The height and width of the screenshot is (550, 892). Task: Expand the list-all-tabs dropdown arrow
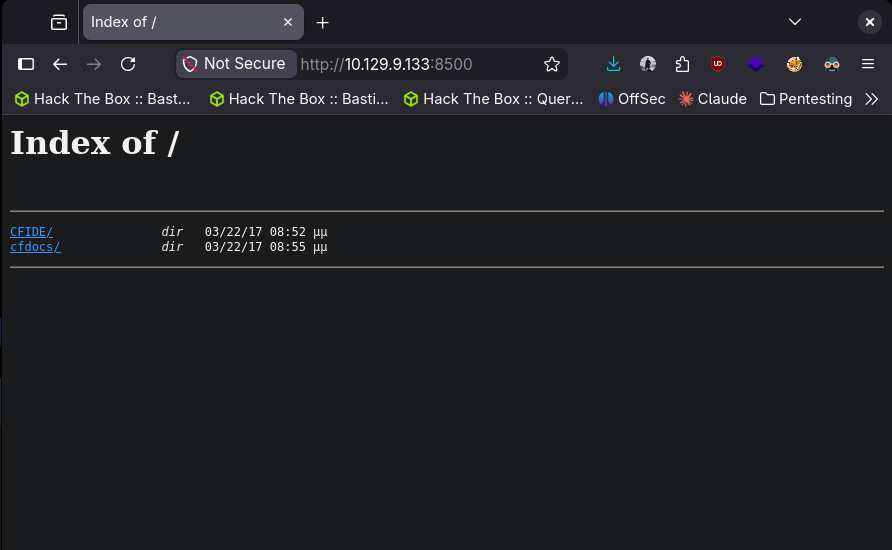[x=795, y=22]
